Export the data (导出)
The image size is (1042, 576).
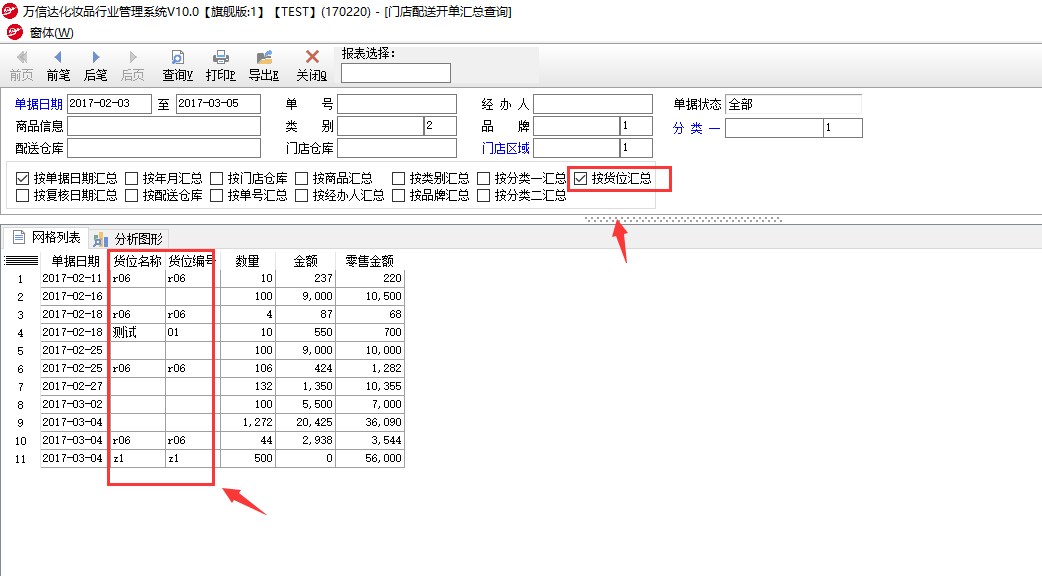pos(264,65)
